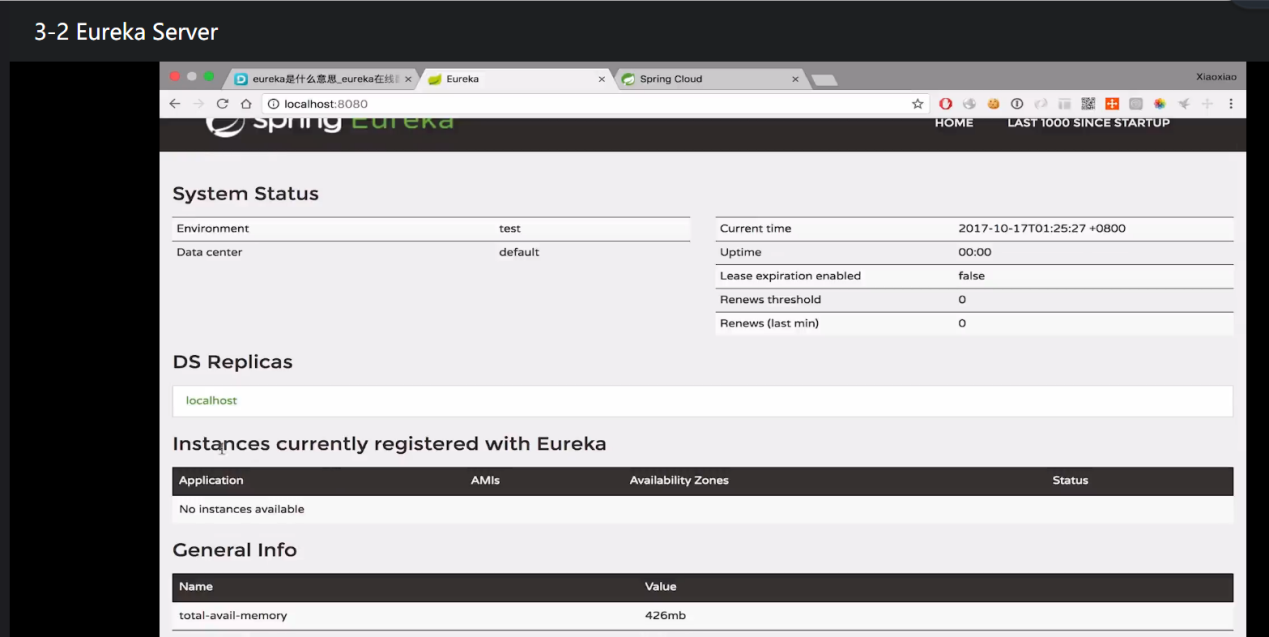Open the orange cross-arrows extension icon

pos(1112,104)
